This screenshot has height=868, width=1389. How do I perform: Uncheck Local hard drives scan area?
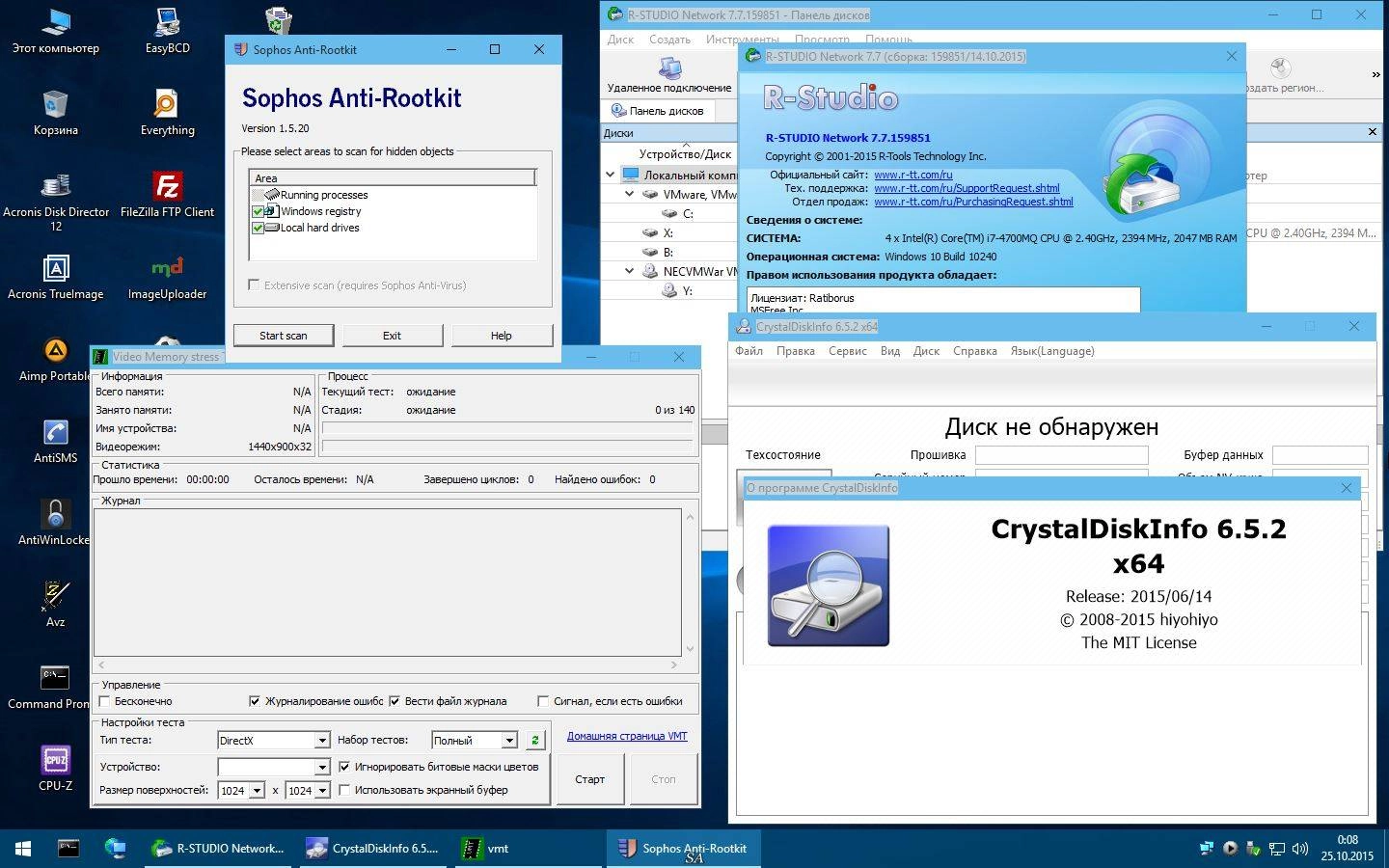click(258, 228)
